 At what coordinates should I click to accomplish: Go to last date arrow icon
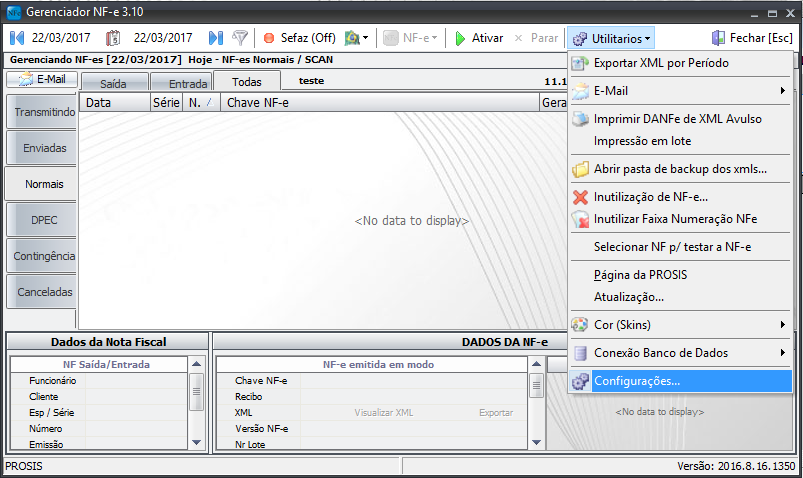[216, 38]
